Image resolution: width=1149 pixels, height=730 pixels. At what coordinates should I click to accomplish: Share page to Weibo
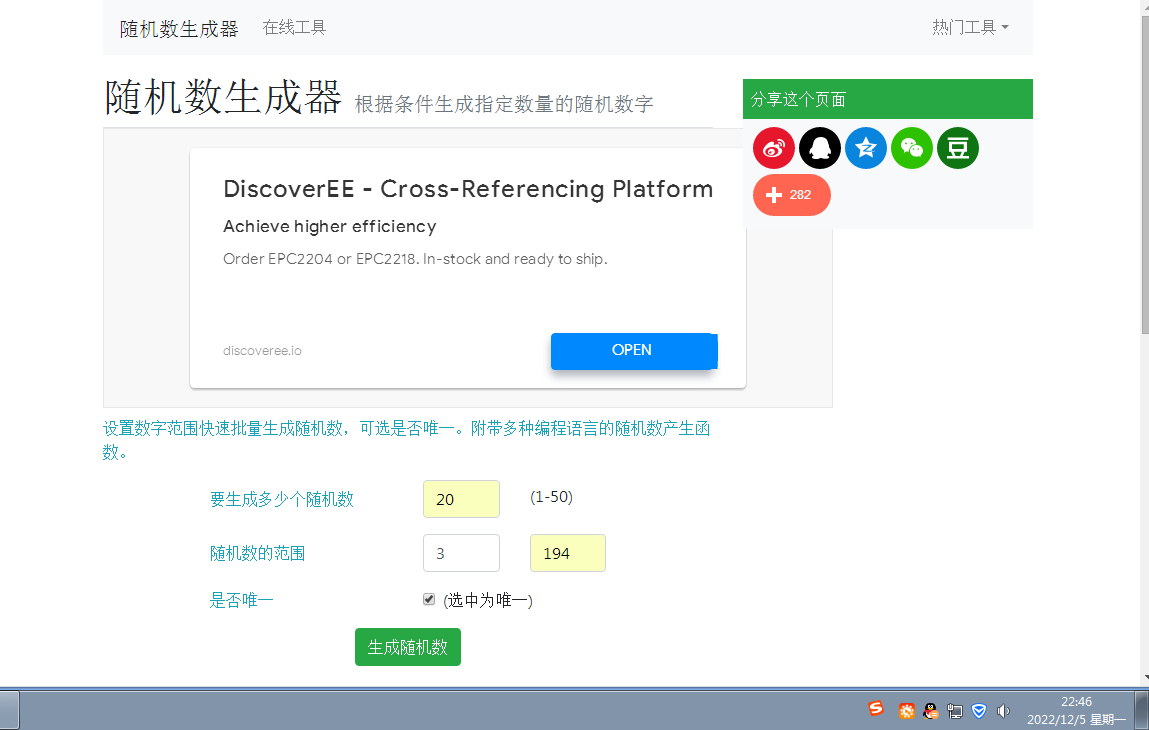[774, 148]
